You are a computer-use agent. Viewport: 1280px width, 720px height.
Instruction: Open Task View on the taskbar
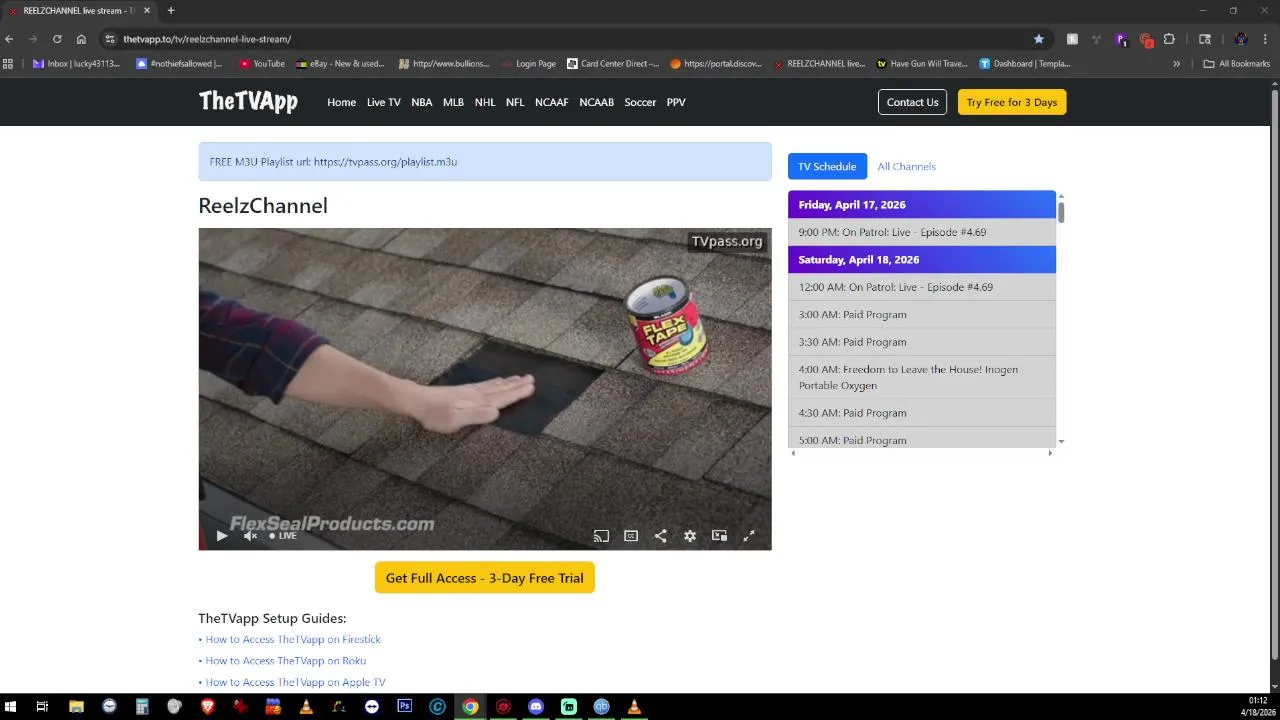click(42, 706)
